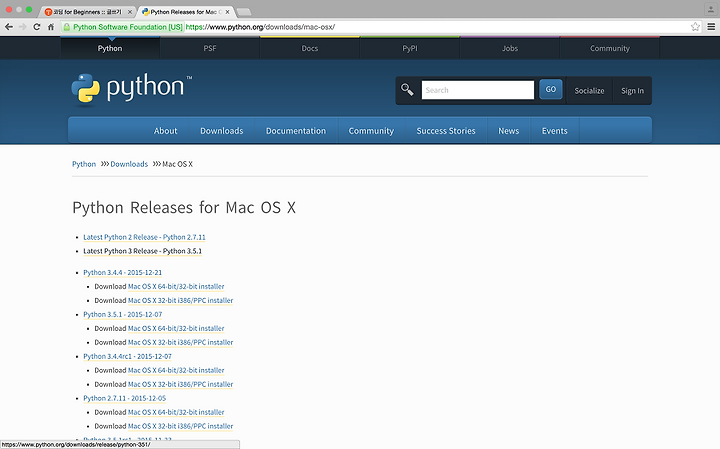Open the Chrome hamburger menu
The width and height of the screenshot is (720, 449).
coord(711,27)
